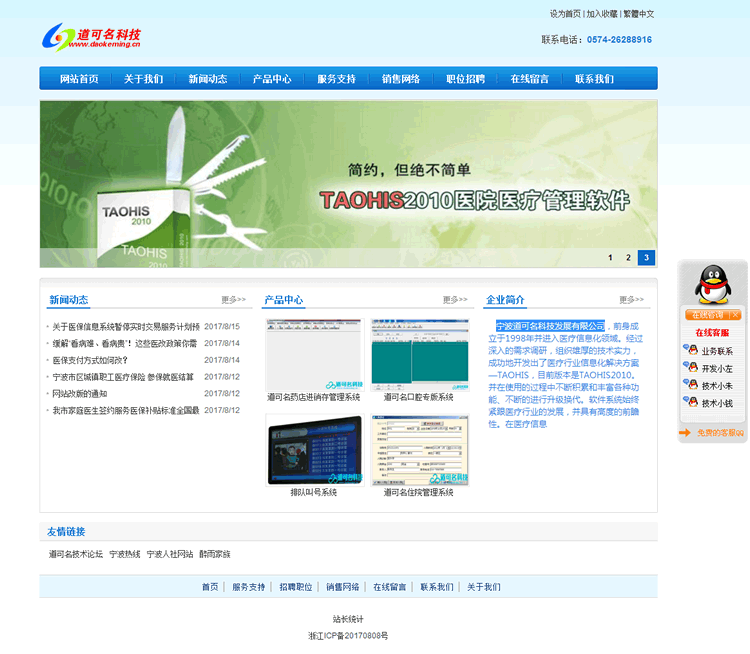Select banner slide 3 indicator
The image size is (750, 654).
point(646,258)
